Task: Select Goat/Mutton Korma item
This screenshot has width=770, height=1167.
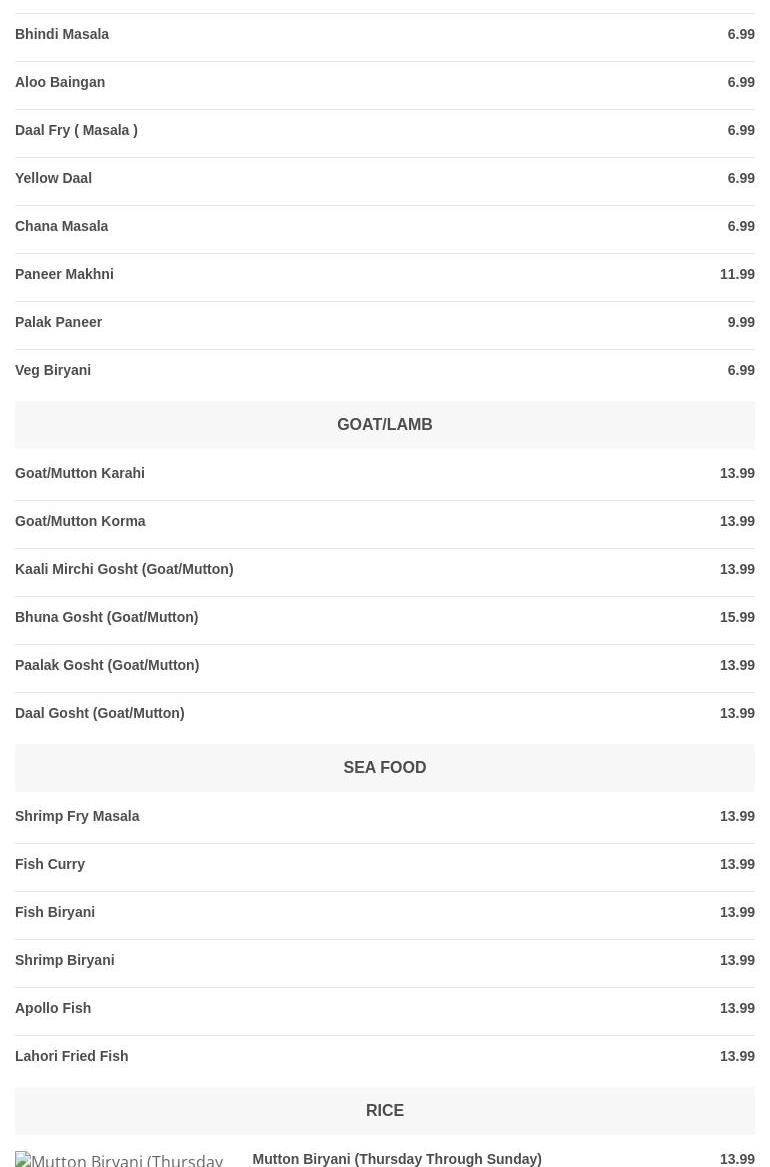Action: [x=80, y=521]
